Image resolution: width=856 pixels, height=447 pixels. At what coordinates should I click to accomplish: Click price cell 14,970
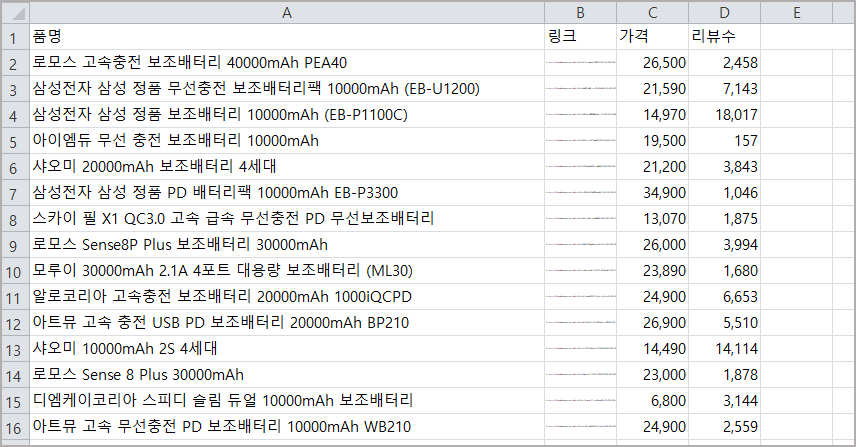tap(652, 115)
